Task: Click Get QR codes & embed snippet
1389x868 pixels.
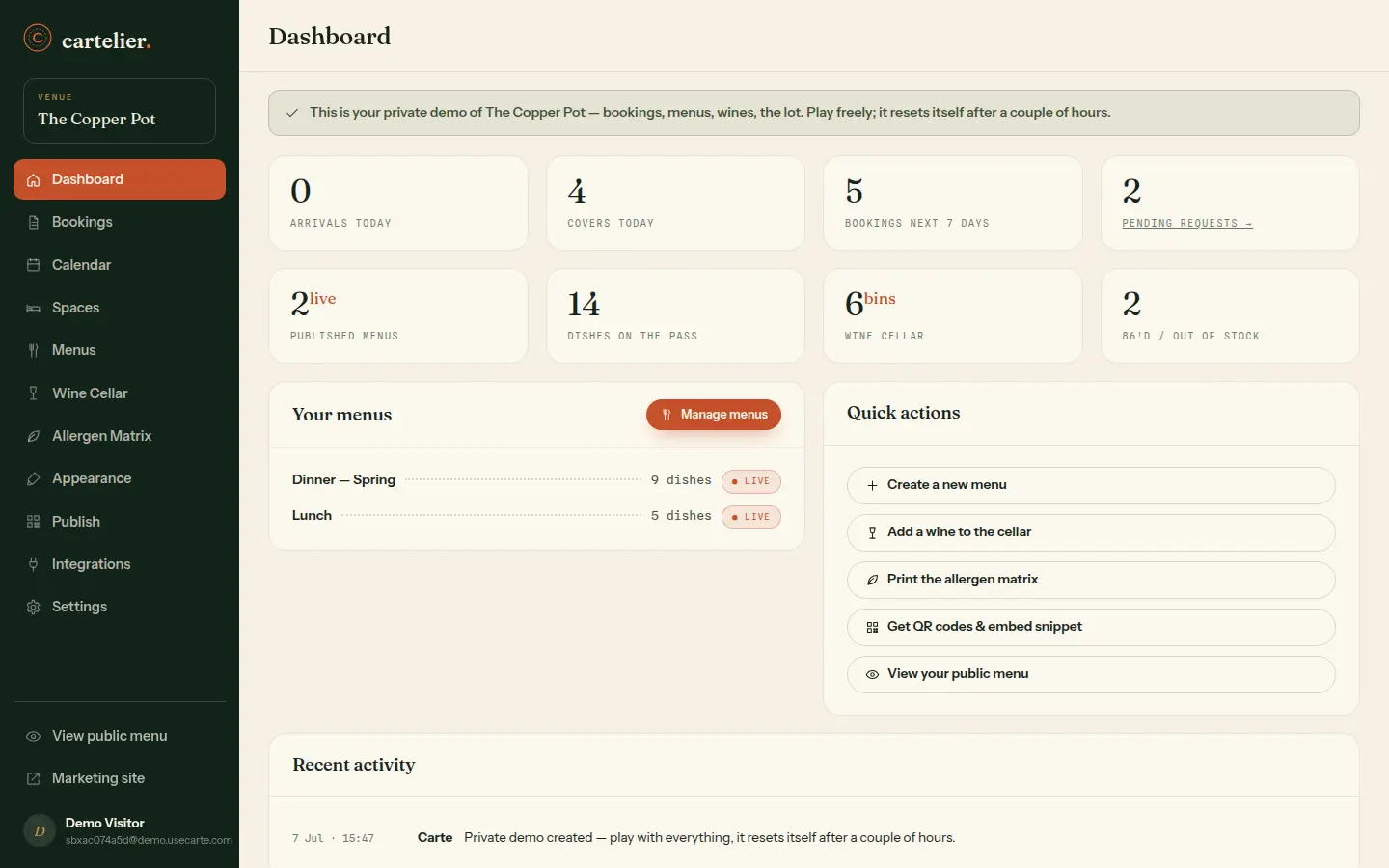Action: (x=1091, y=627)
